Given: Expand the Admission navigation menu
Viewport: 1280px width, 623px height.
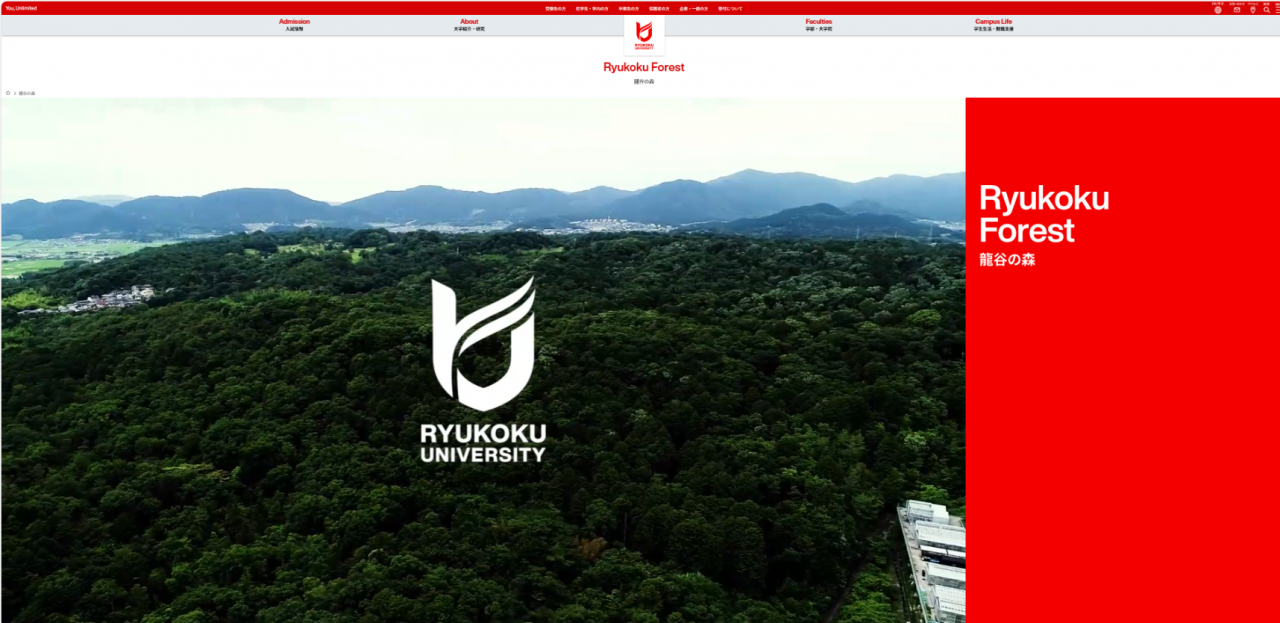Looking at the screenshot, I should 294,24.
